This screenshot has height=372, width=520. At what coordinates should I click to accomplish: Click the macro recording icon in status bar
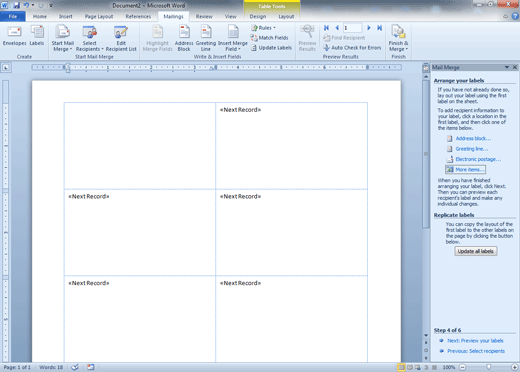click(x=91, y=367)
